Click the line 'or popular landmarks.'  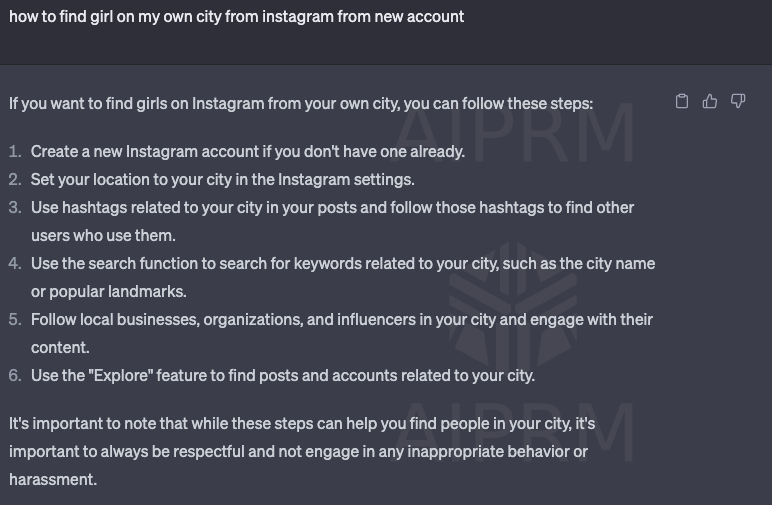click(x=108, y=292)
